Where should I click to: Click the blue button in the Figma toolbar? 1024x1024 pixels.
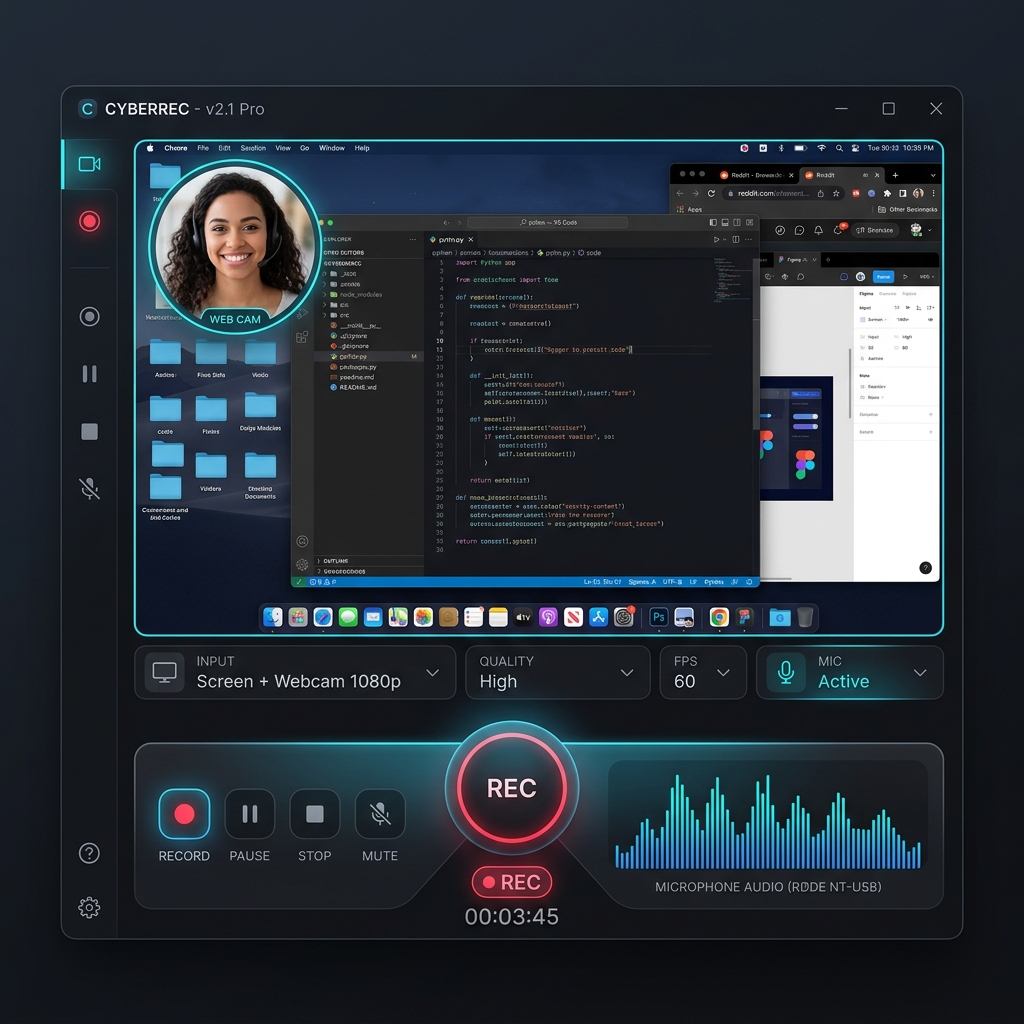tap(883, 277)
